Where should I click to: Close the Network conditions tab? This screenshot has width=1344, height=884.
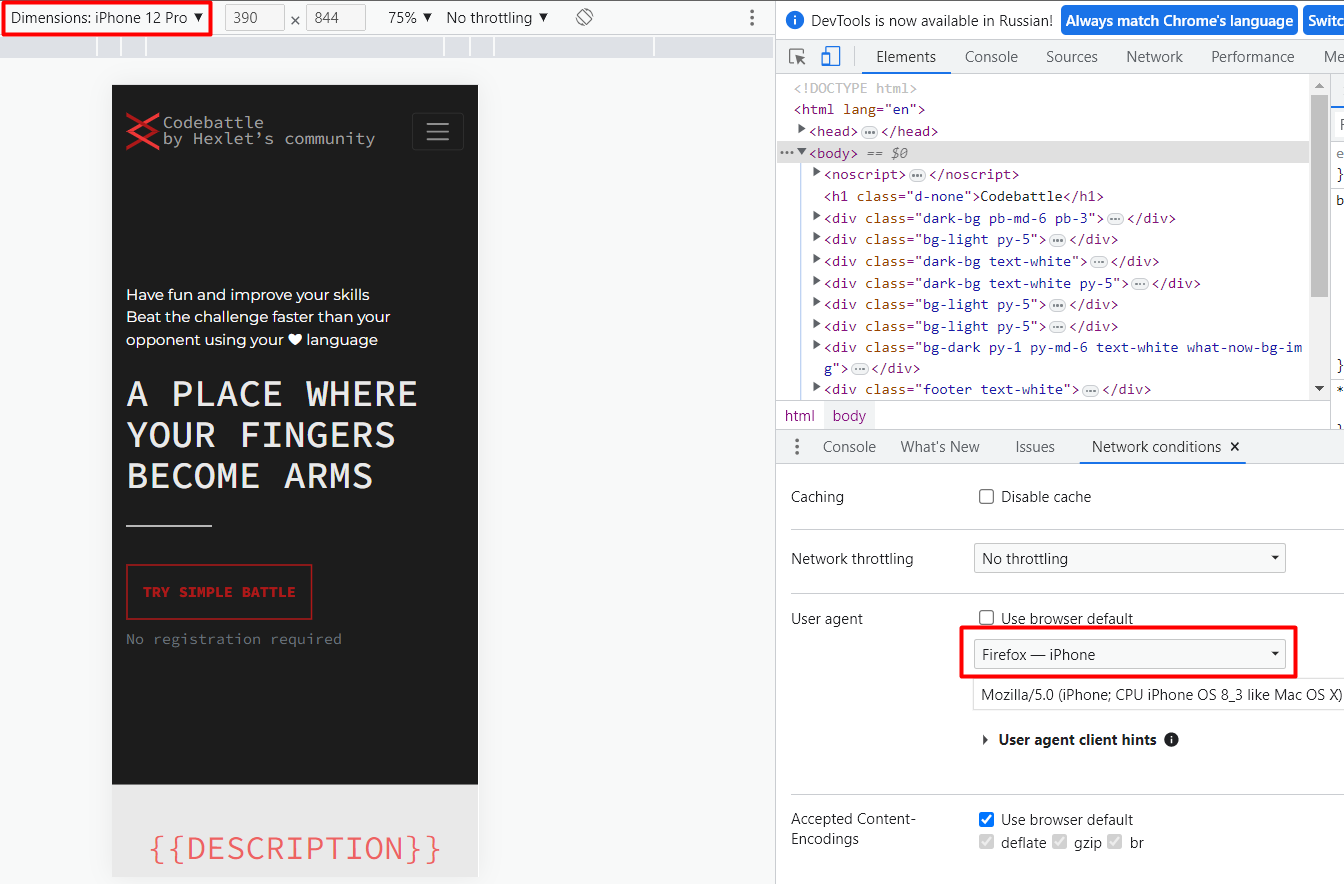point(1235,447)
